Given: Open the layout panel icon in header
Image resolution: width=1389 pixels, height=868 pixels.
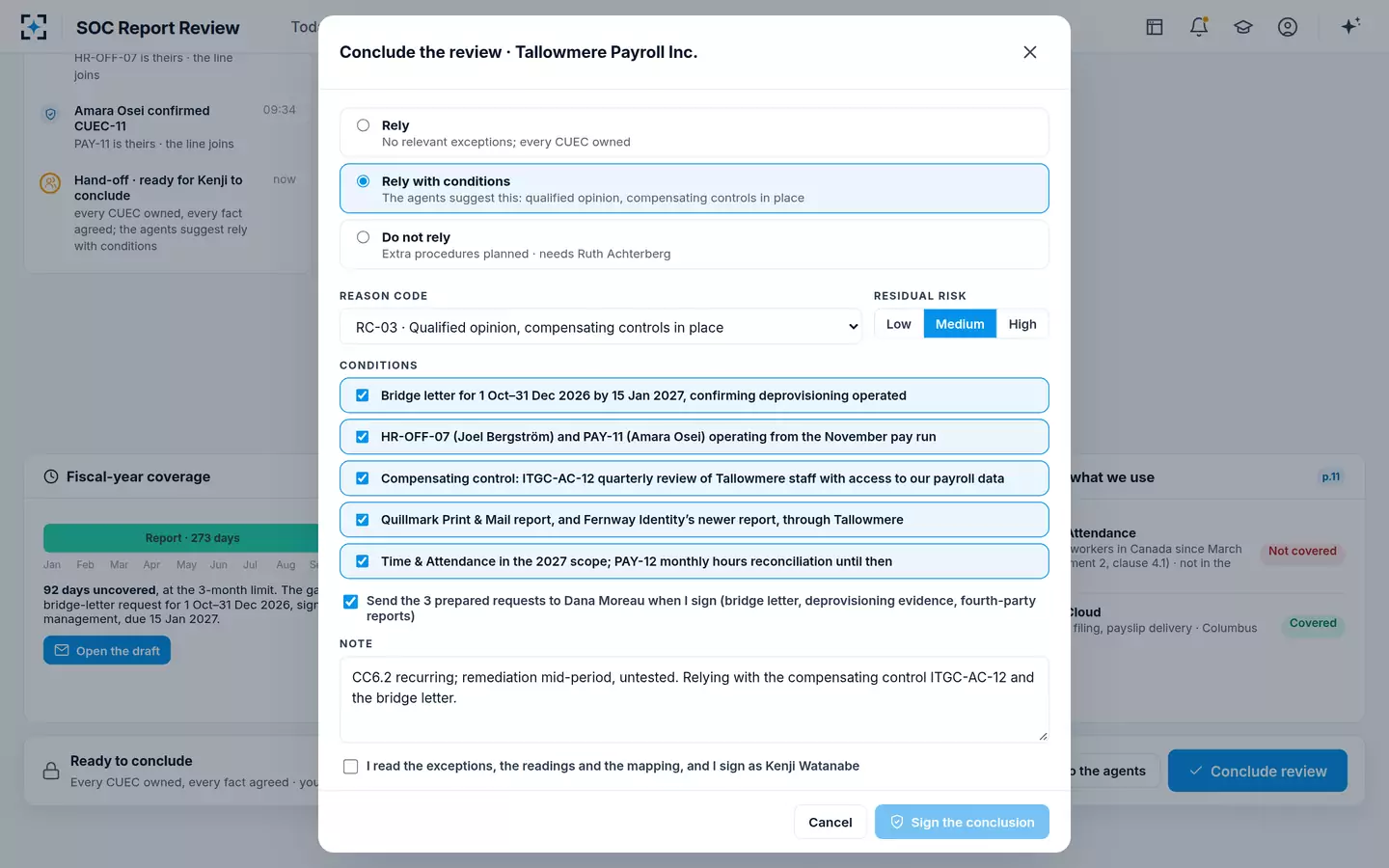Looking at the screenshot, I should click(1155, 27).
